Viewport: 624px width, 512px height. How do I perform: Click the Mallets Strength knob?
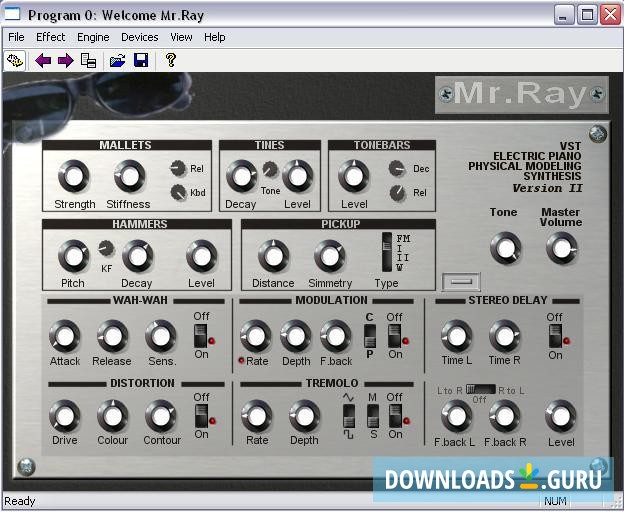[x=74, y=177]
